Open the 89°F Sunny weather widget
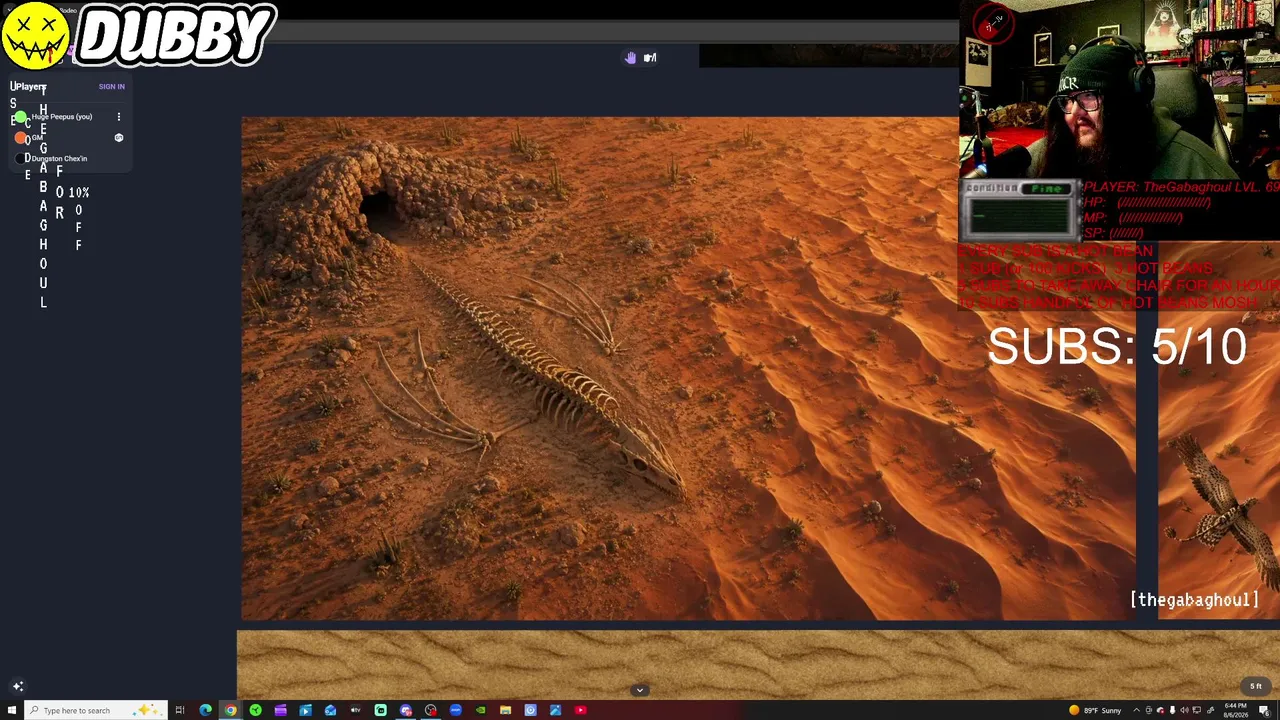Viewport: 1280px width, 720px height. [1095, 710]
